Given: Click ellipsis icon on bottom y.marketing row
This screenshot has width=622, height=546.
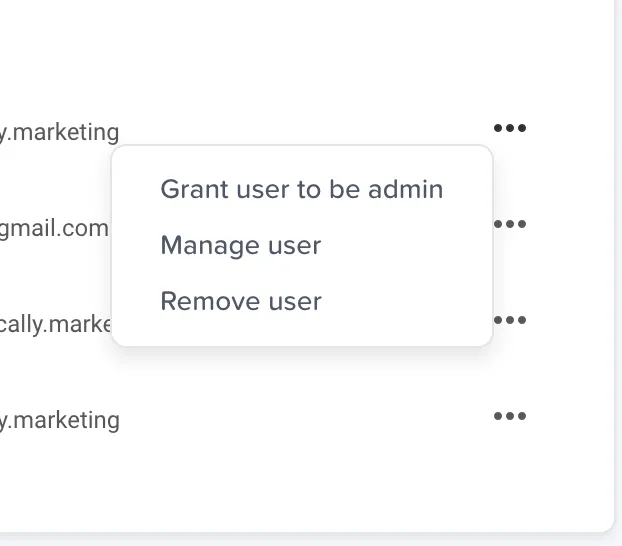Looking at the screenshot, I should tap(509, 416).
